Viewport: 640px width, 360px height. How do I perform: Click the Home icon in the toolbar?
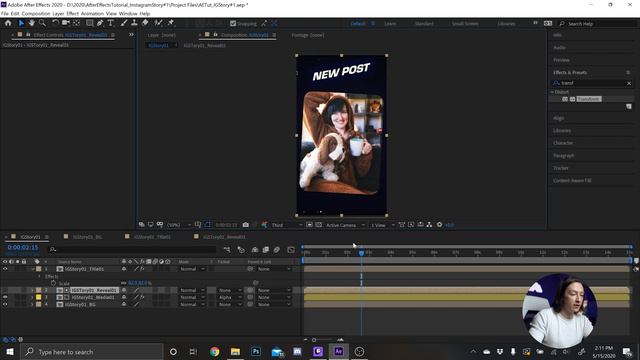8,23
